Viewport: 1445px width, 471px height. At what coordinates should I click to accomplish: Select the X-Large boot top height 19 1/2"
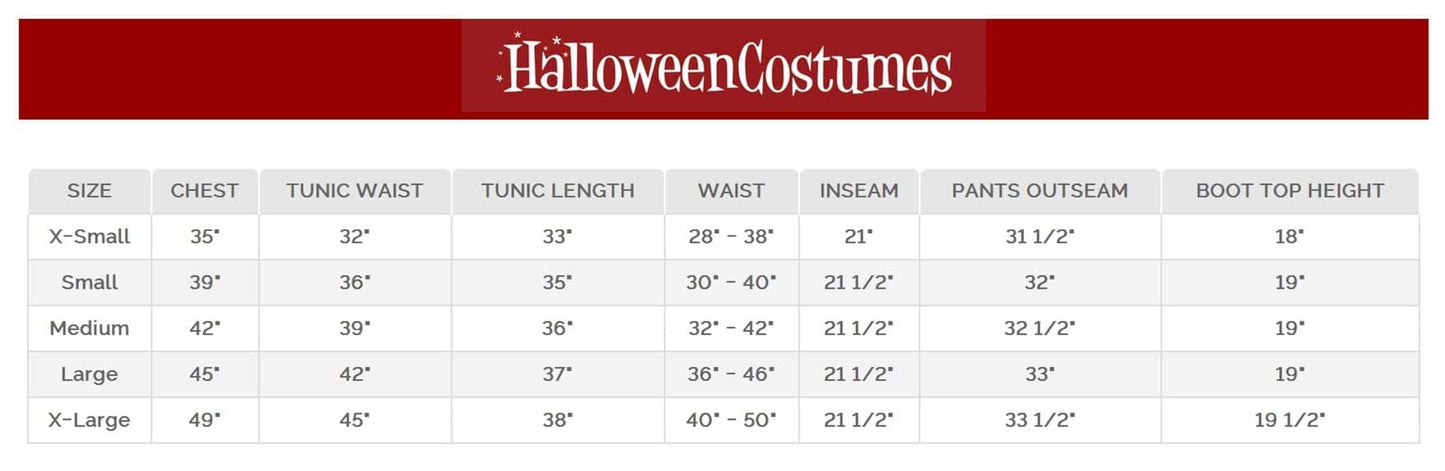pos(1290,420)
